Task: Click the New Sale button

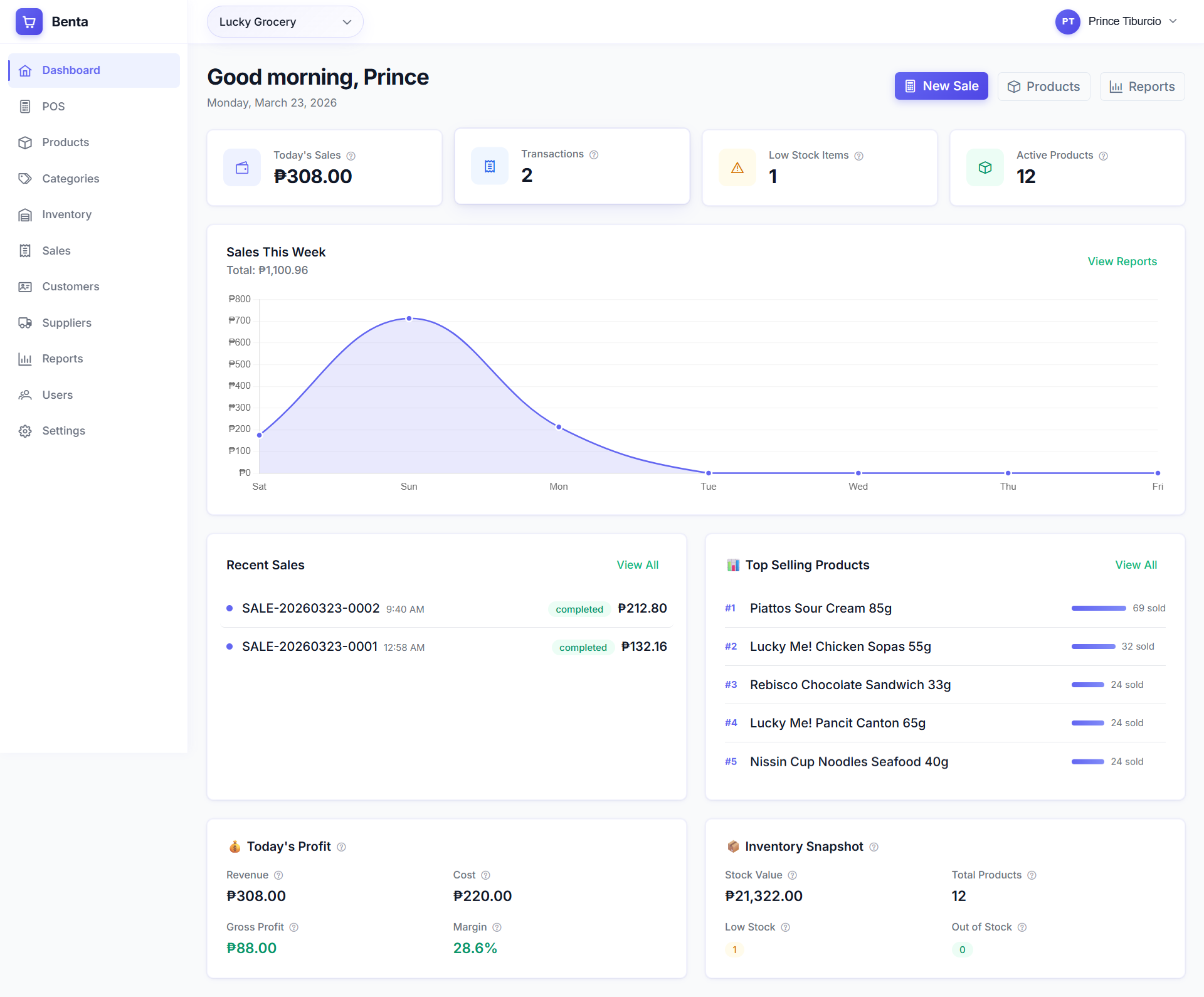Action: pos(941,86)
